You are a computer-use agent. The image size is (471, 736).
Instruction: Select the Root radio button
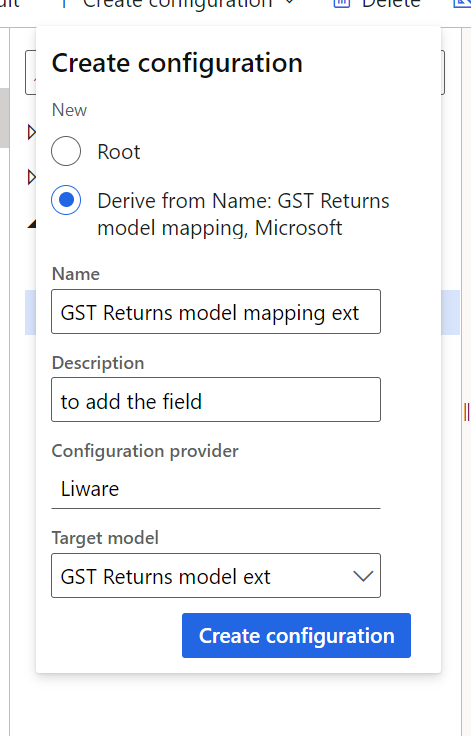click(x=66, y=151)
